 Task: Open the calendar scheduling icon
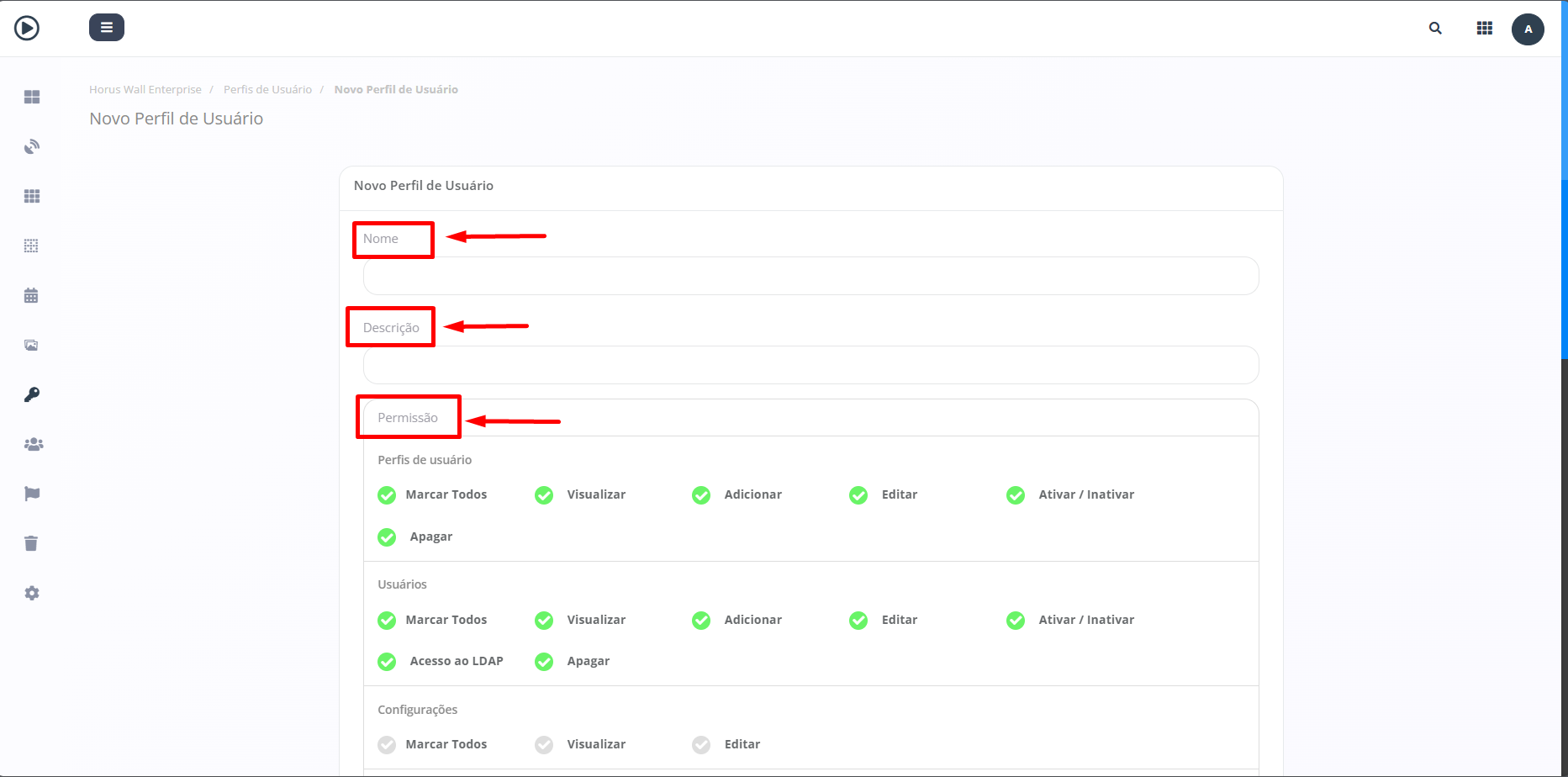pos(31,295)
